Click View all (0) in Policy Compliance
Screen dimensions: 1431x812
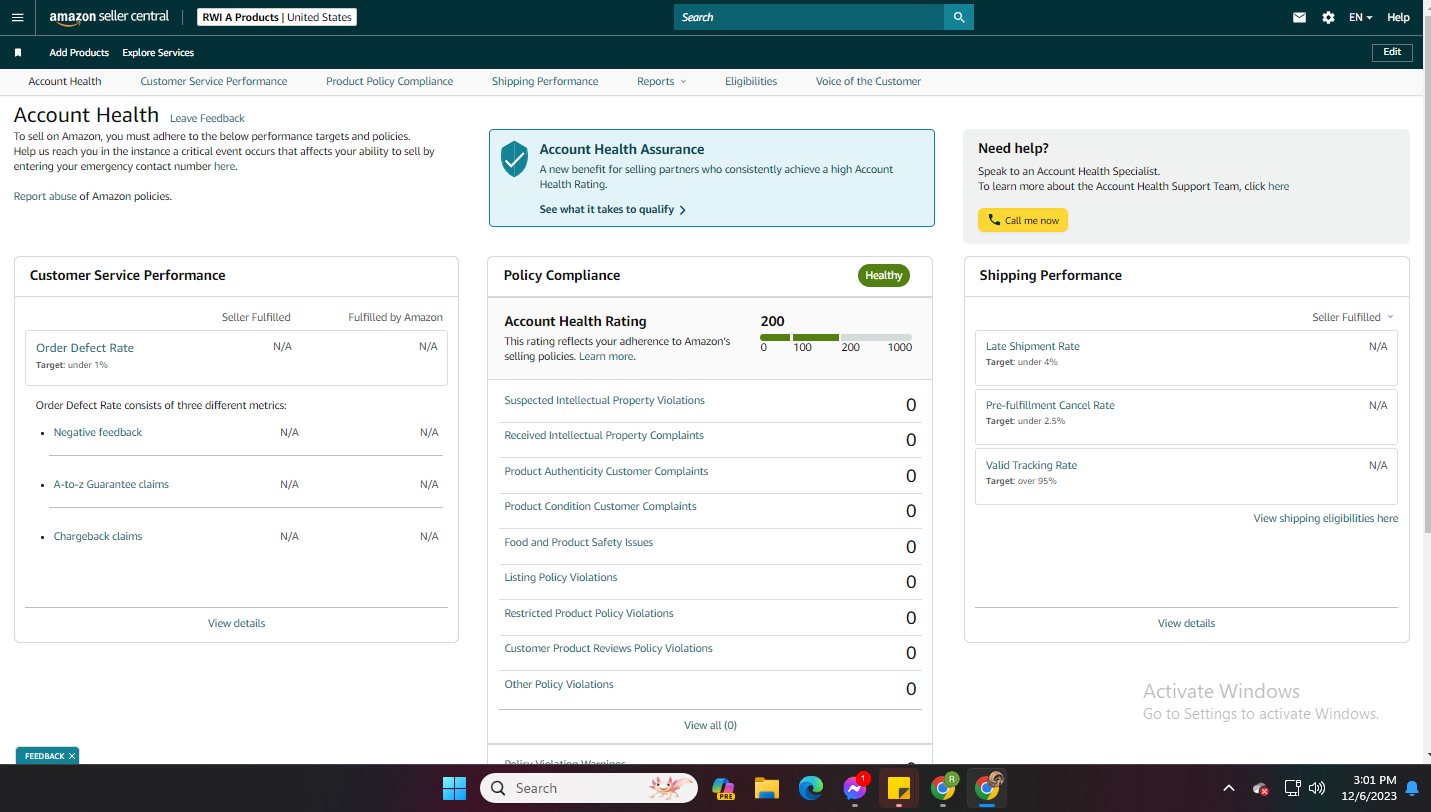(x=710, y=725)
